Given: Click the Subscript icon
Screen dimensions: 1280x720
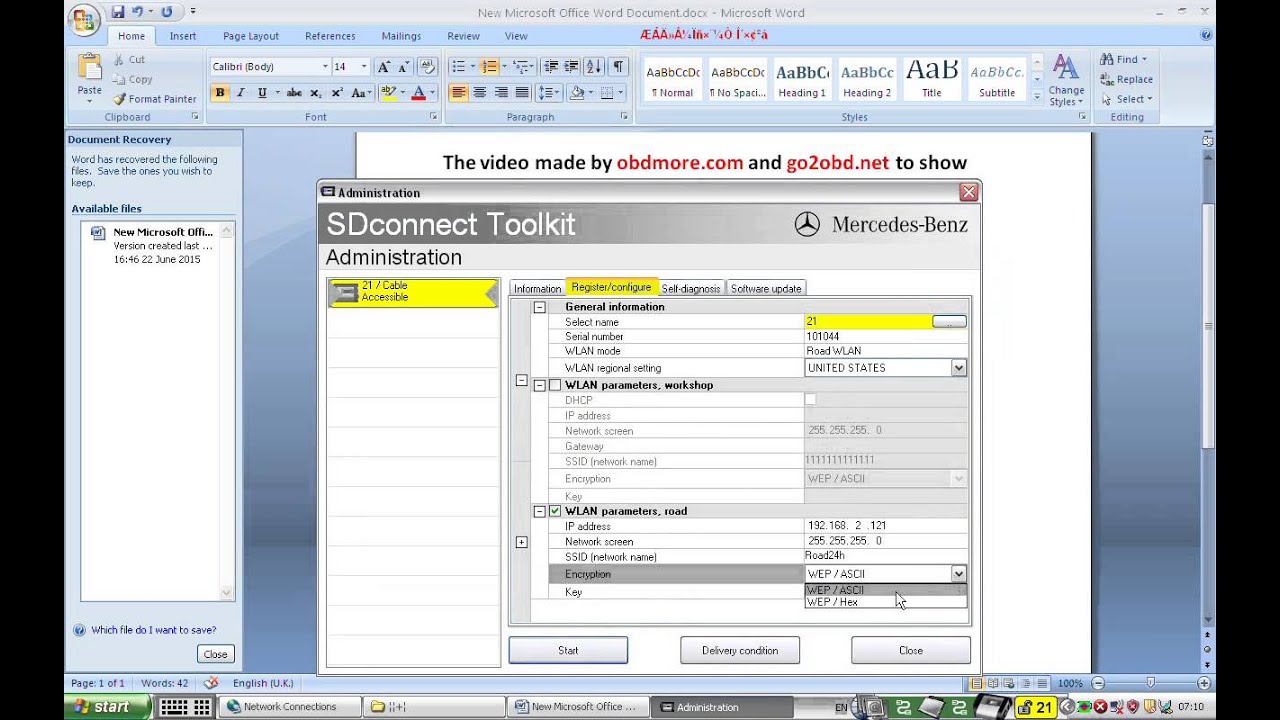Looking at the screenshot, I should click(x=315, y=93).
